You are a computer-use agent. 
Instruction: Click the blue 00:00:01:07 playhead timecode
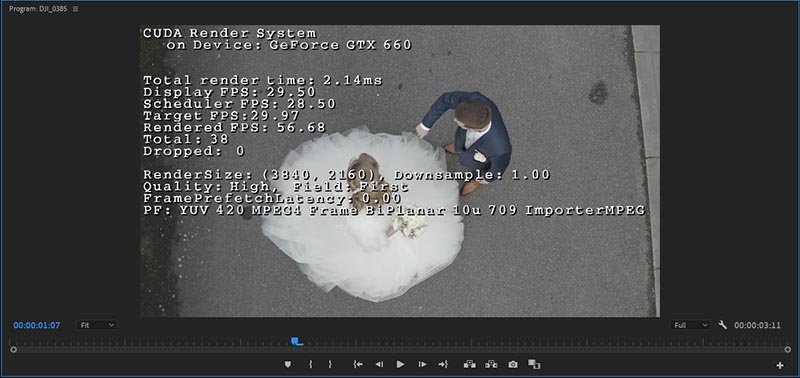click(x=37, y=325)
